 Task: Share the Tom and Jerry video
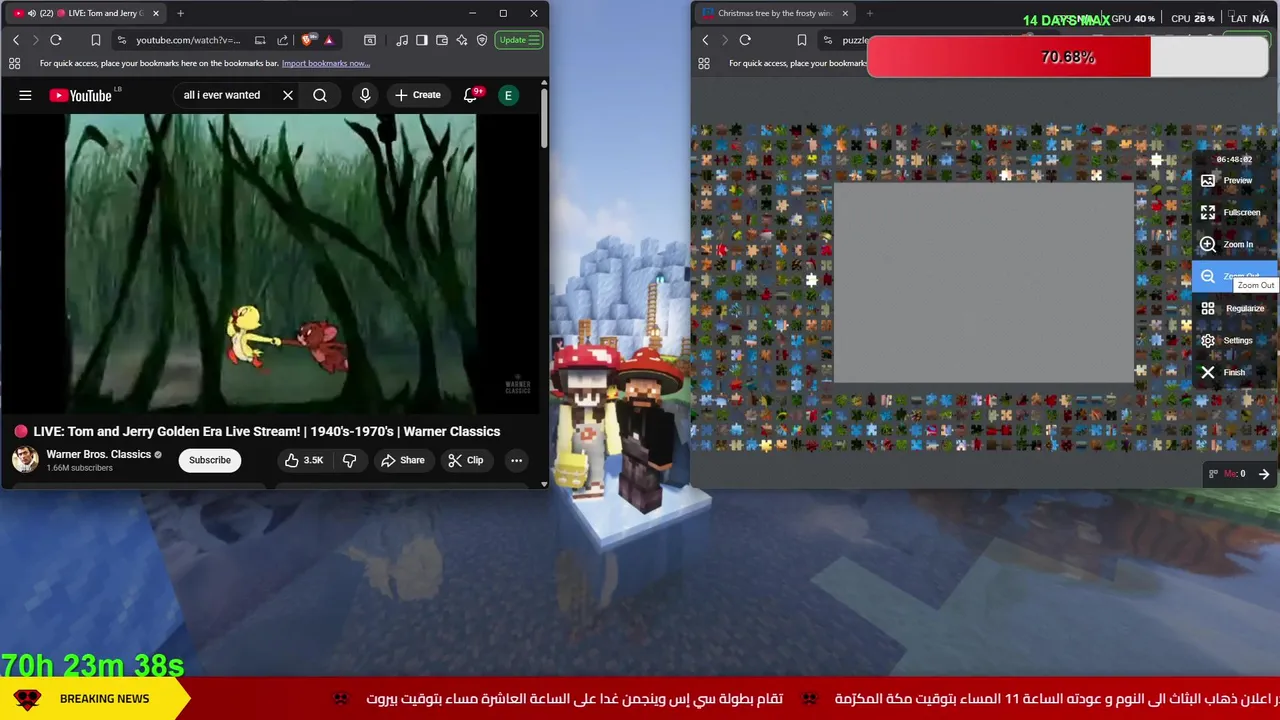click(402, 460)
